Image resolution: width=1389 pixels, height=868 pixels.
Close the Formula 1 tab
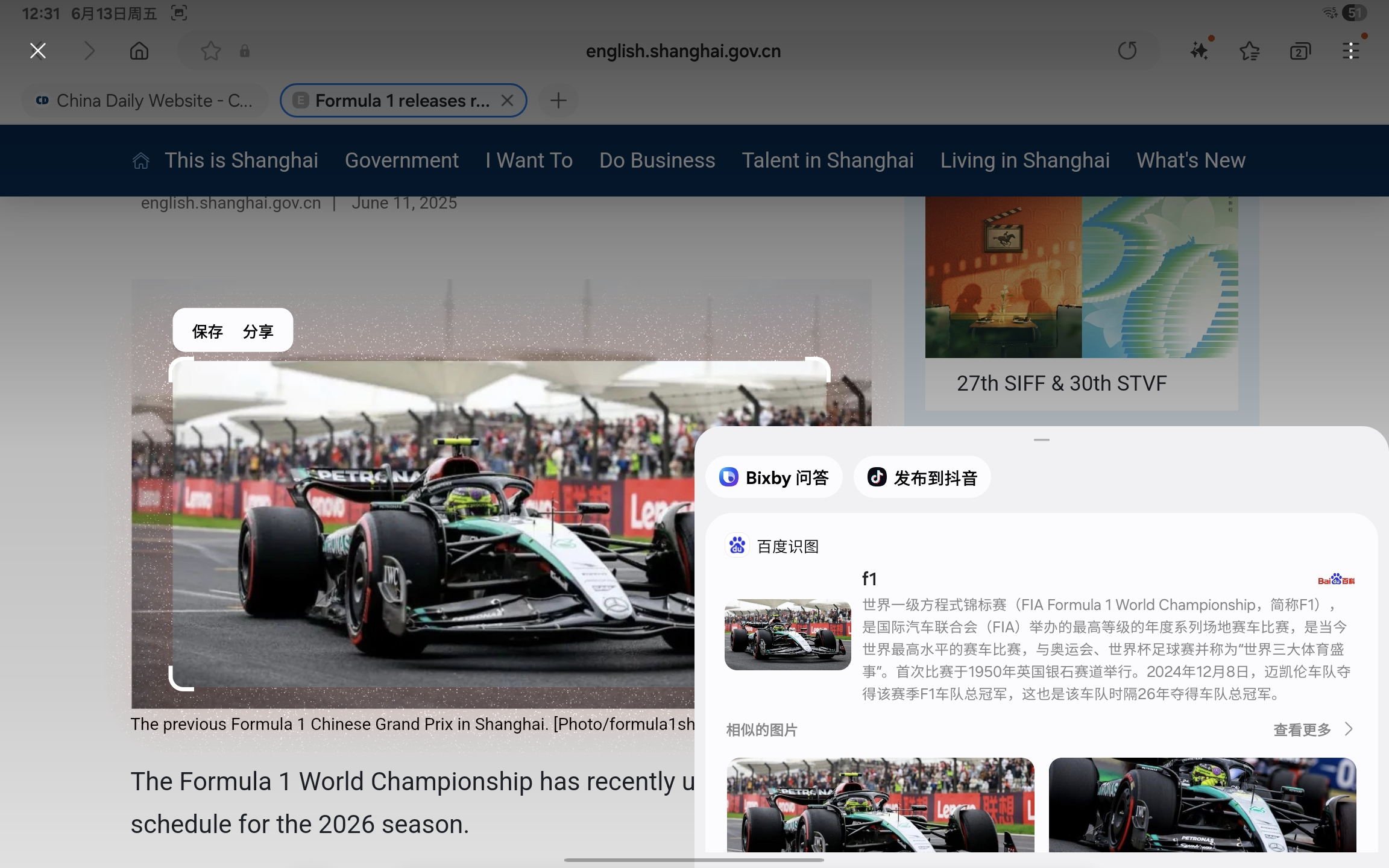pyautogui.click(x=508, y=101)
